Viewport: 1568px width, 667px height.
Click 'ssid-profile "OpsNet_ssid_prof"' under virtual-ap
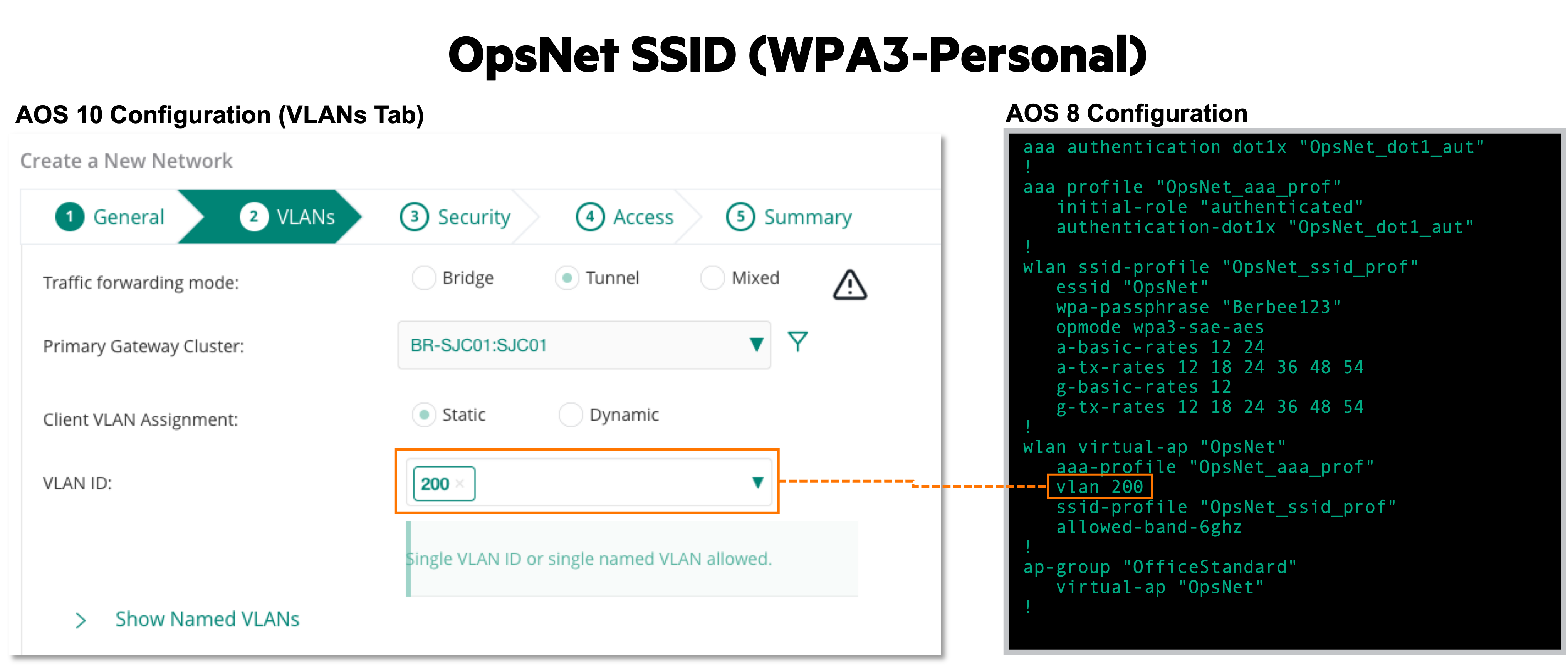[x=1226, y=507]
